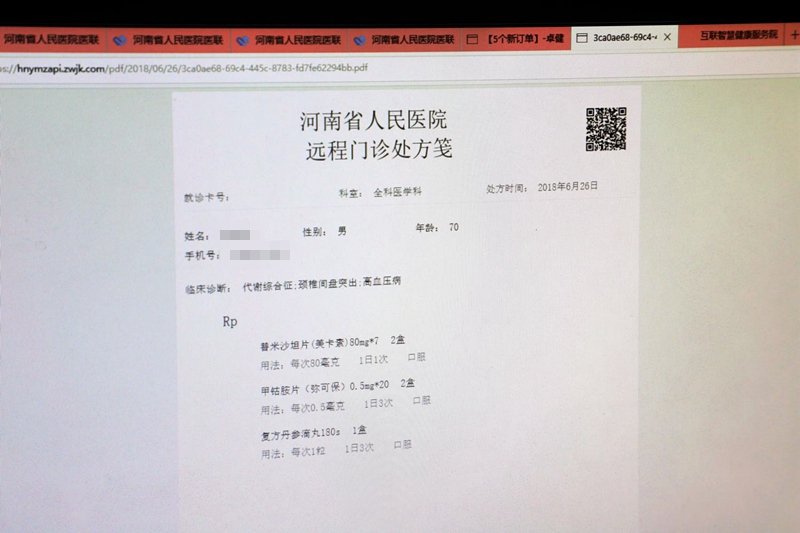Viewport: 800px width, 533px height.
Task: Click the dosage 每次80毫克
Action: 315,363
